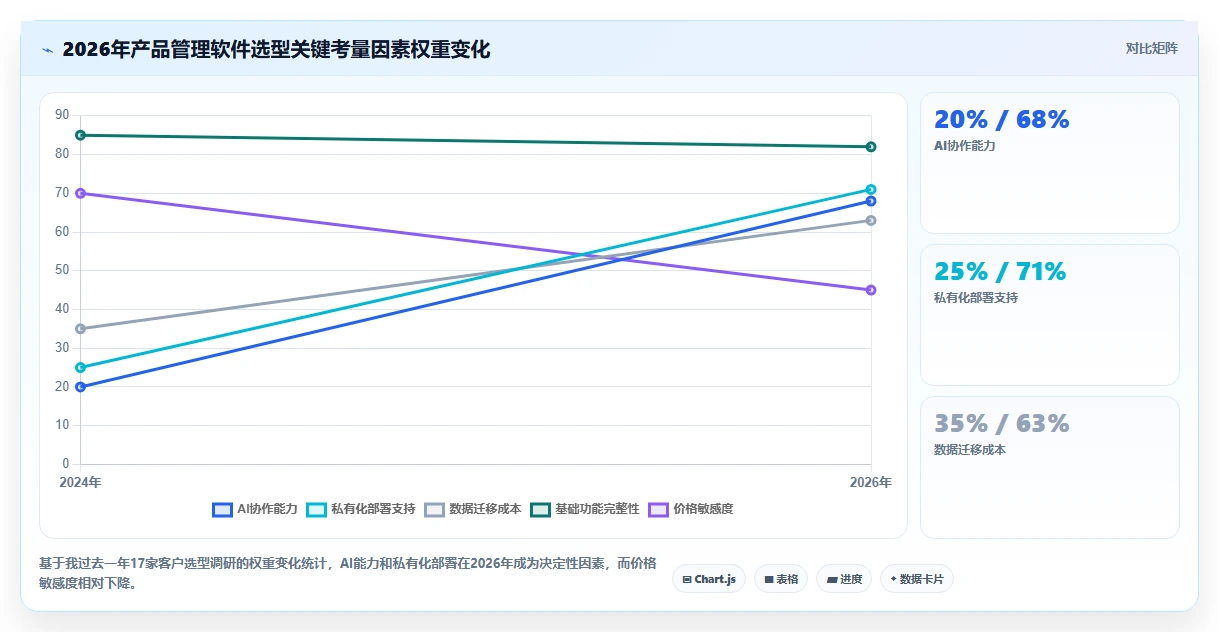
Task: Click 2026 data point of AI协作能力 at 68
Action: [871, 201]
